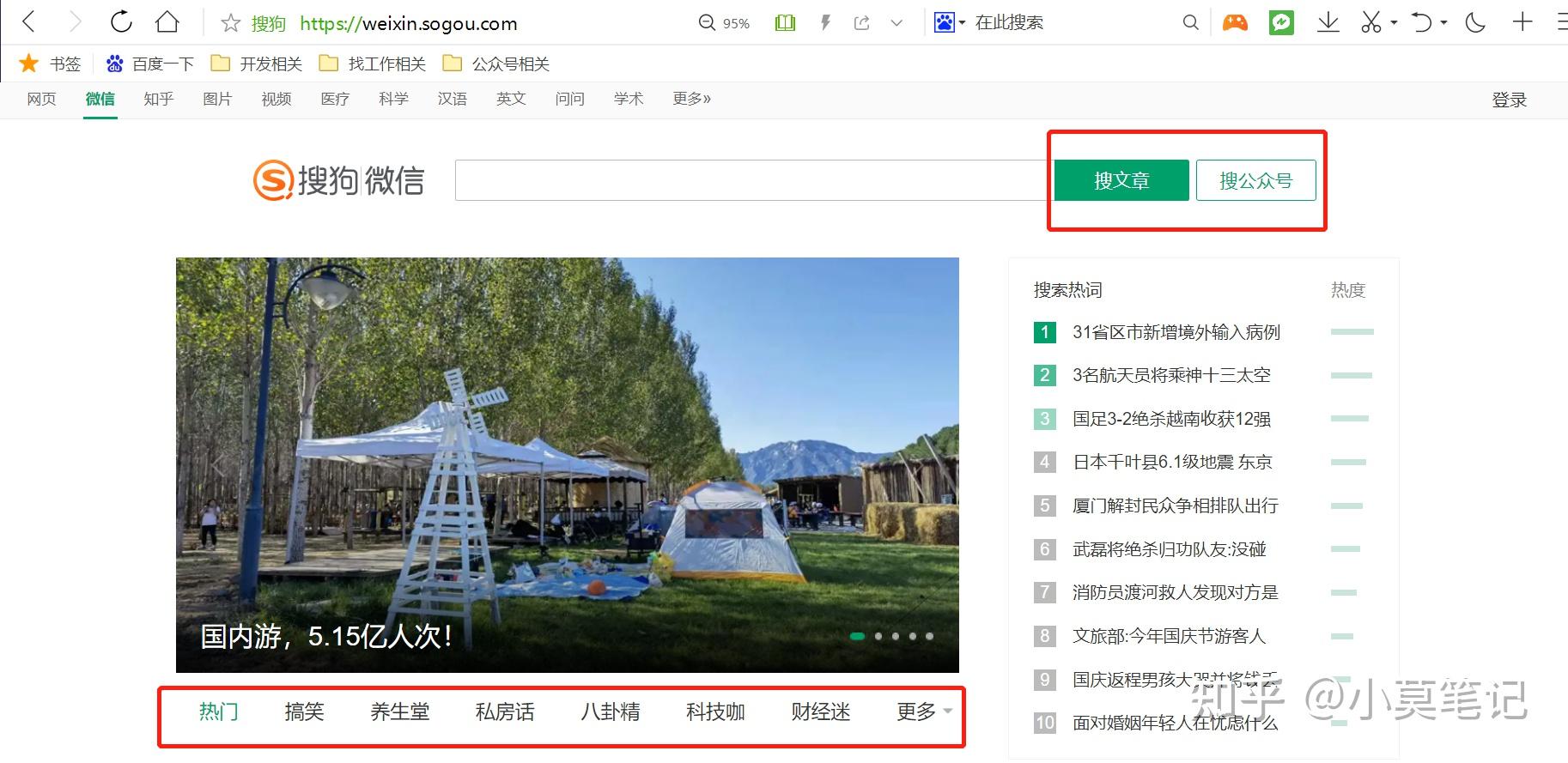Expand the screenshot tool dropdown arrow
The height and width of the screenshot is (763, 1568).
1394,22
